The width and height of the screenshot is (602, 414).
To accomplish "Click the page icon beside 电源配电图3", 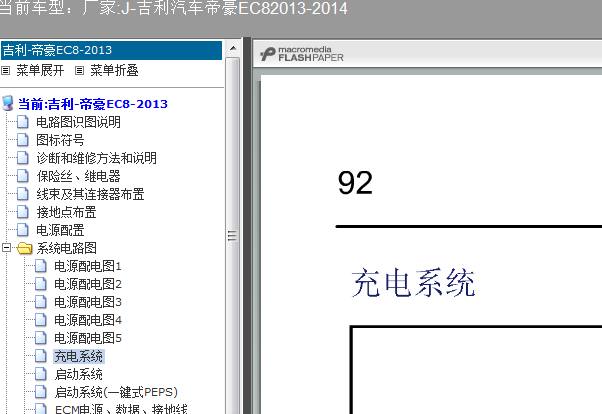I will click(41, 302).
